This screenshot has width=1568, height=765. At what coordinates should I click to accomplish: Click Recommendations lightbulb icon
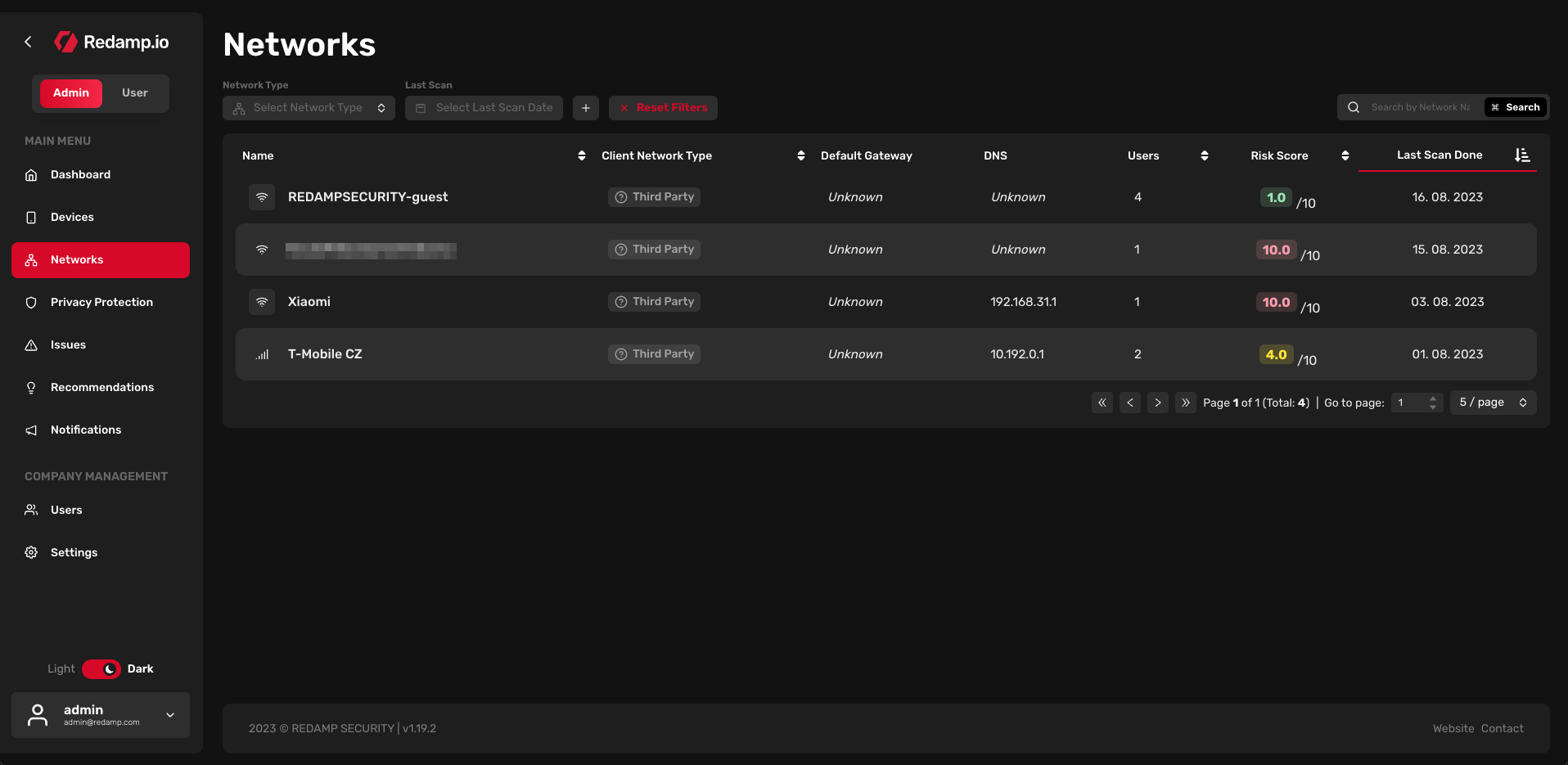(31, 388)
